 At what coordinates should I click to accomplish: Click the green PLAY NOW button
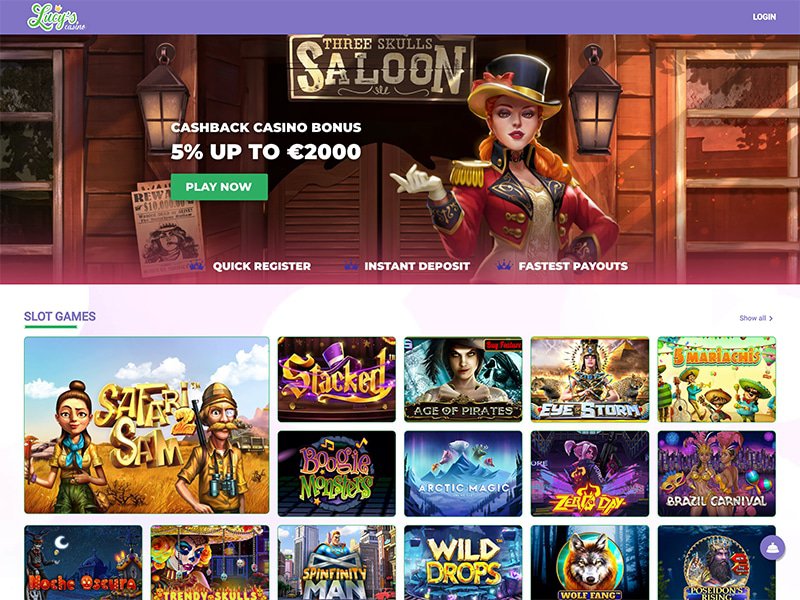219,187
